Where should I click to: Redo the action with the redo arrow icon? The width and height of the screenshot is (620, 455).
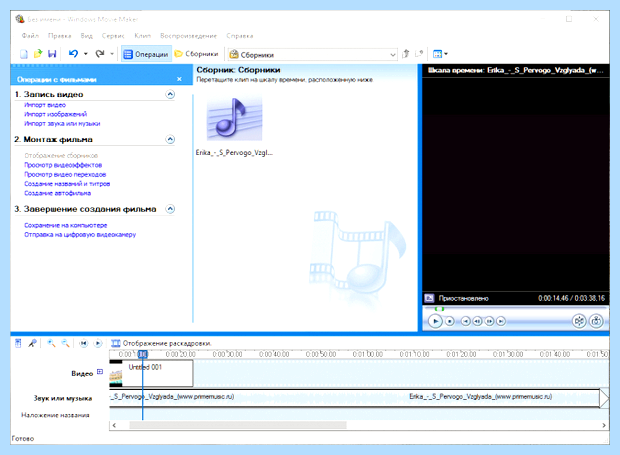point(100,54)
